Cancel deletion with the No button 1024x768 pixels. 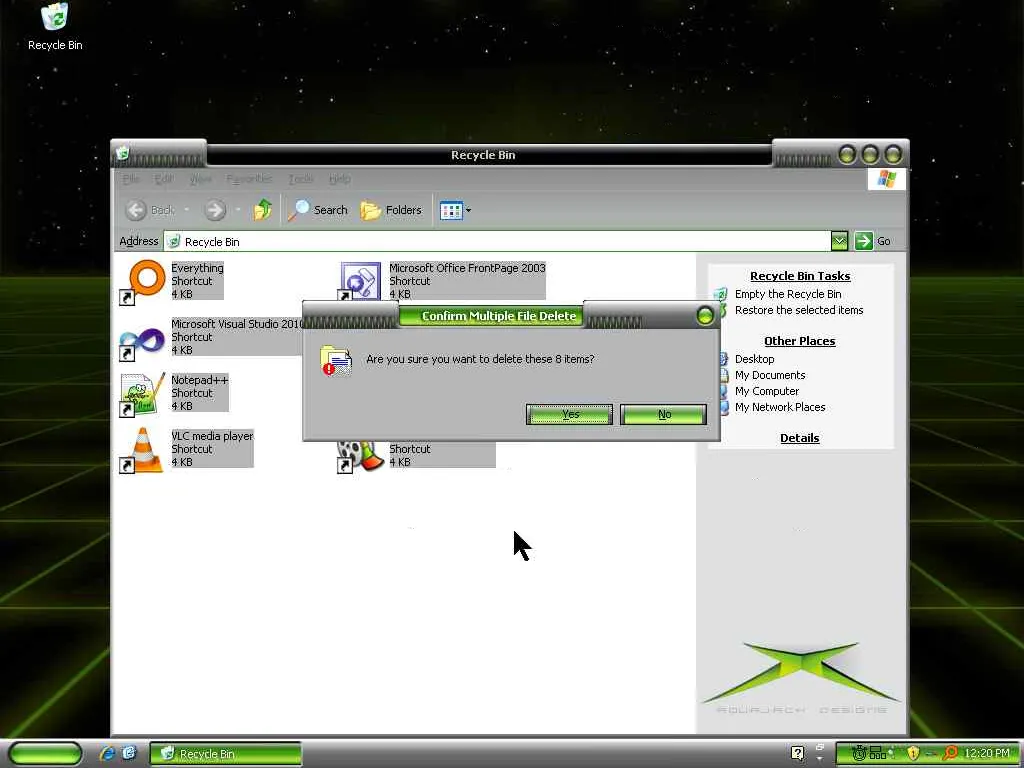coord(664,414)
